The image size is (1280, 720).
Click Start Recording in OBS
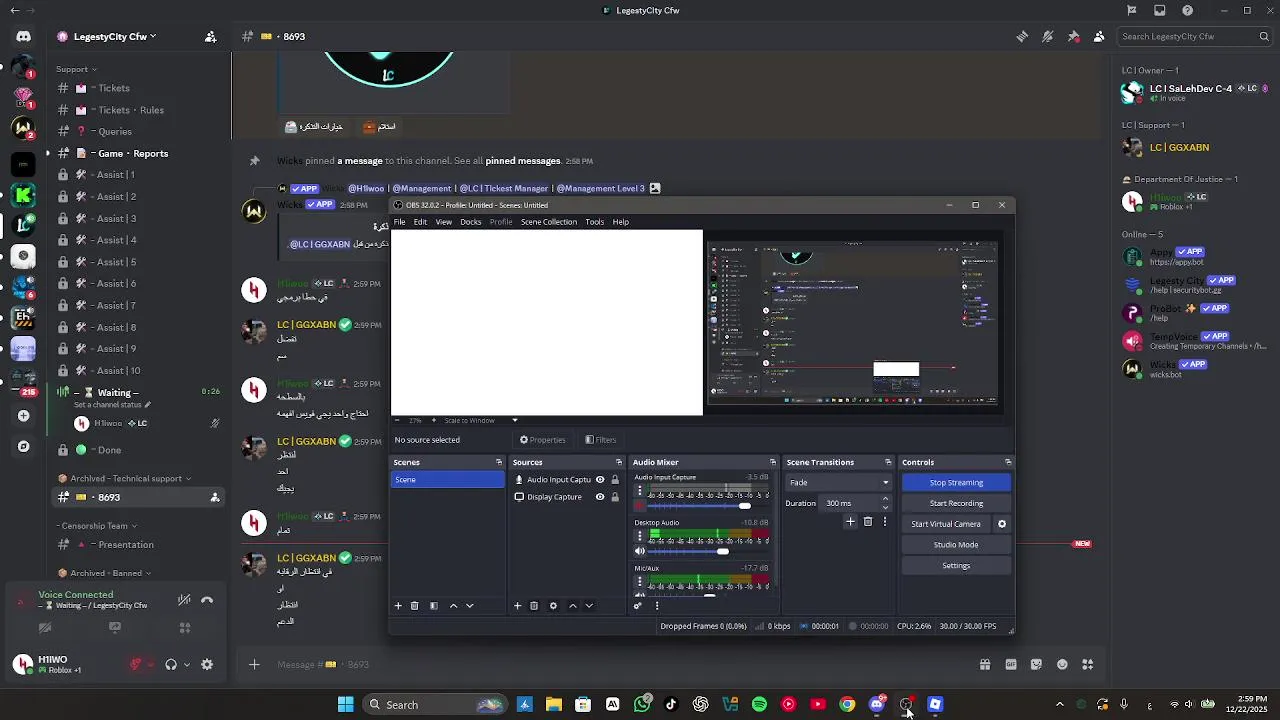tap(956, 504)
